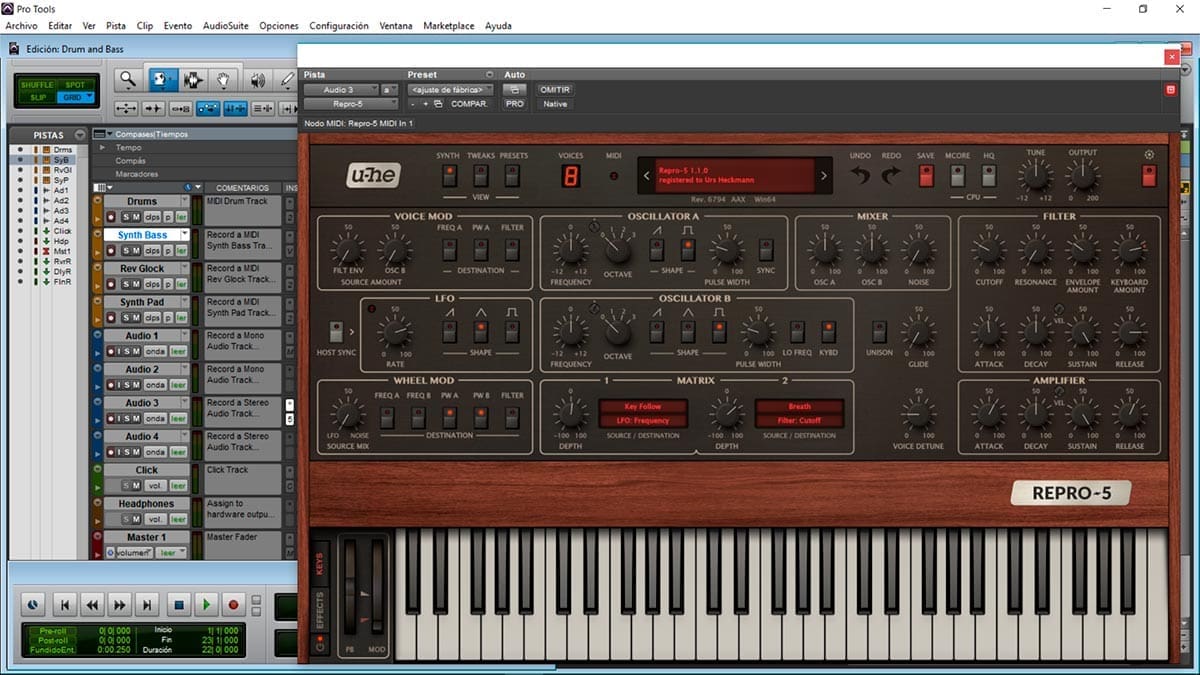Open the Marketplace menu
Image resolution: width=1200 pixels, height=675 pixels.
point(448,25)
